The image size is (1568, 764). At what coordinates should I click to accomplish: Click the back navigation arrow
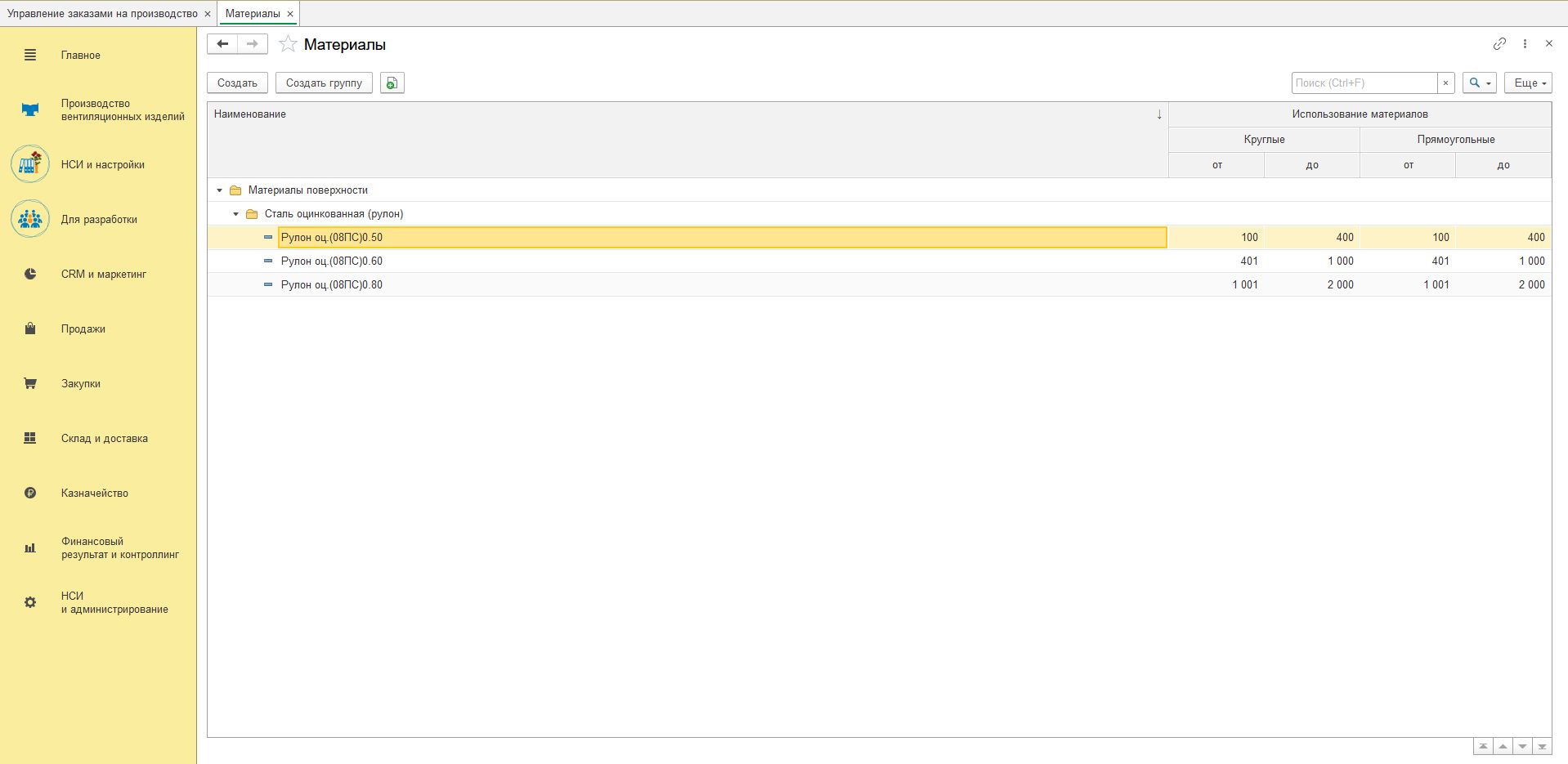(222, 44)
